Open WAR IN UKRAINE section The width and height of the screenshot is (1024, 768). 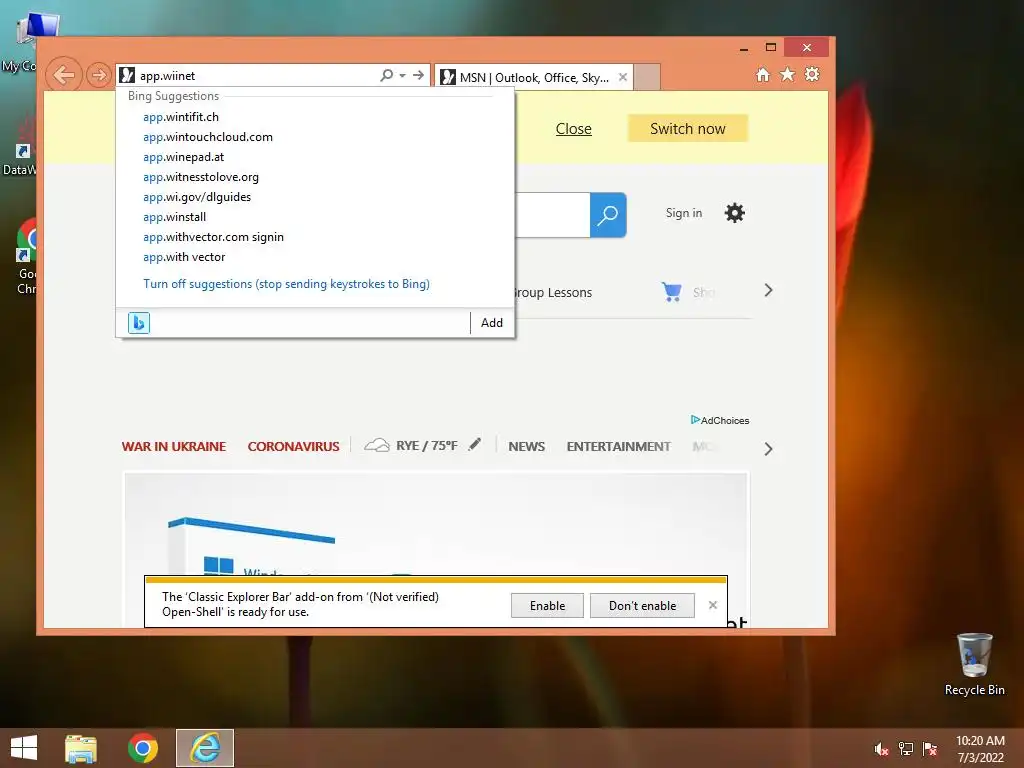(x=174, y=447)
